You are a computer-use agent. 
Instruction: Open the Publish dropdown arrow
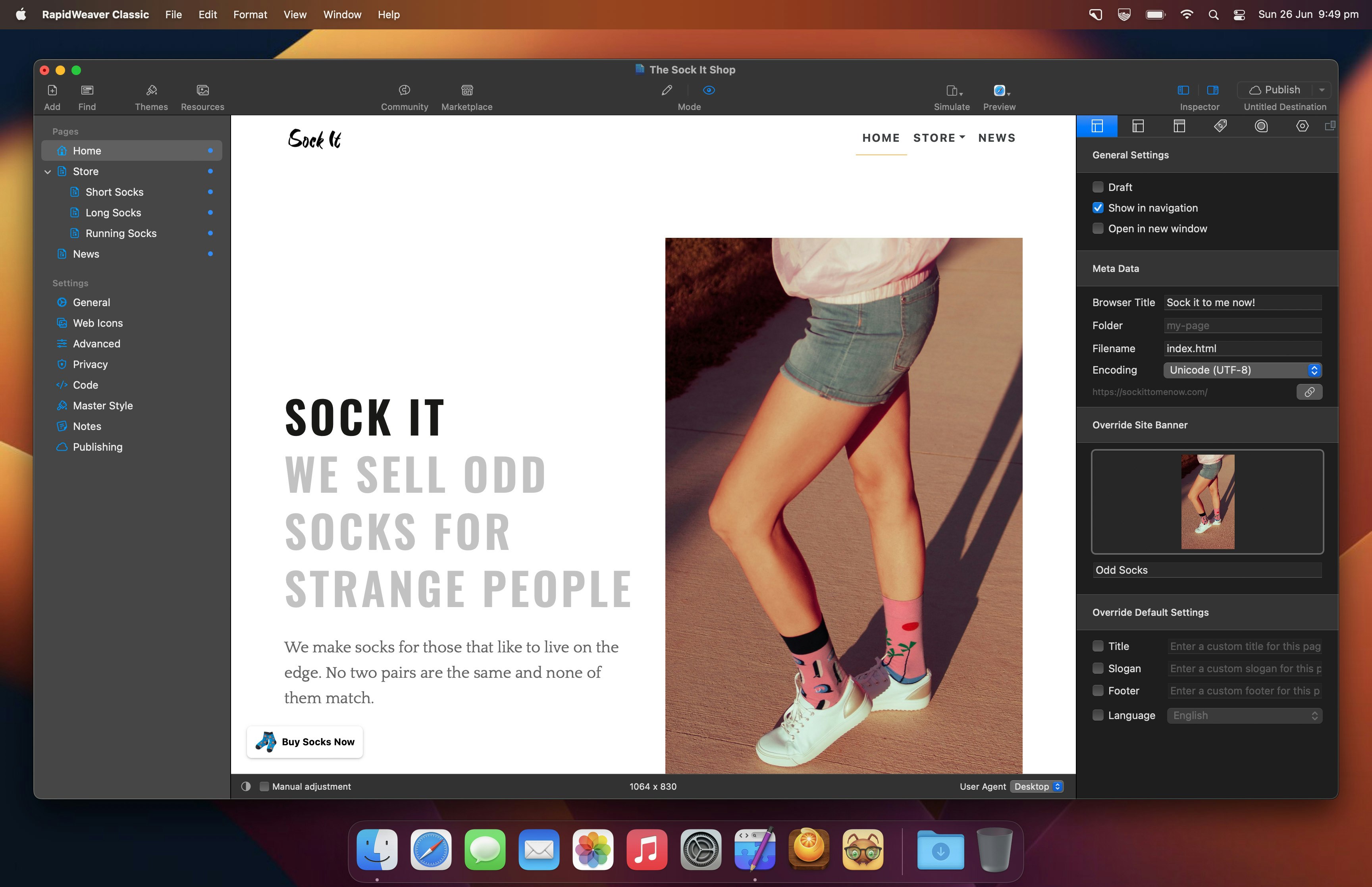[1322, 90]
